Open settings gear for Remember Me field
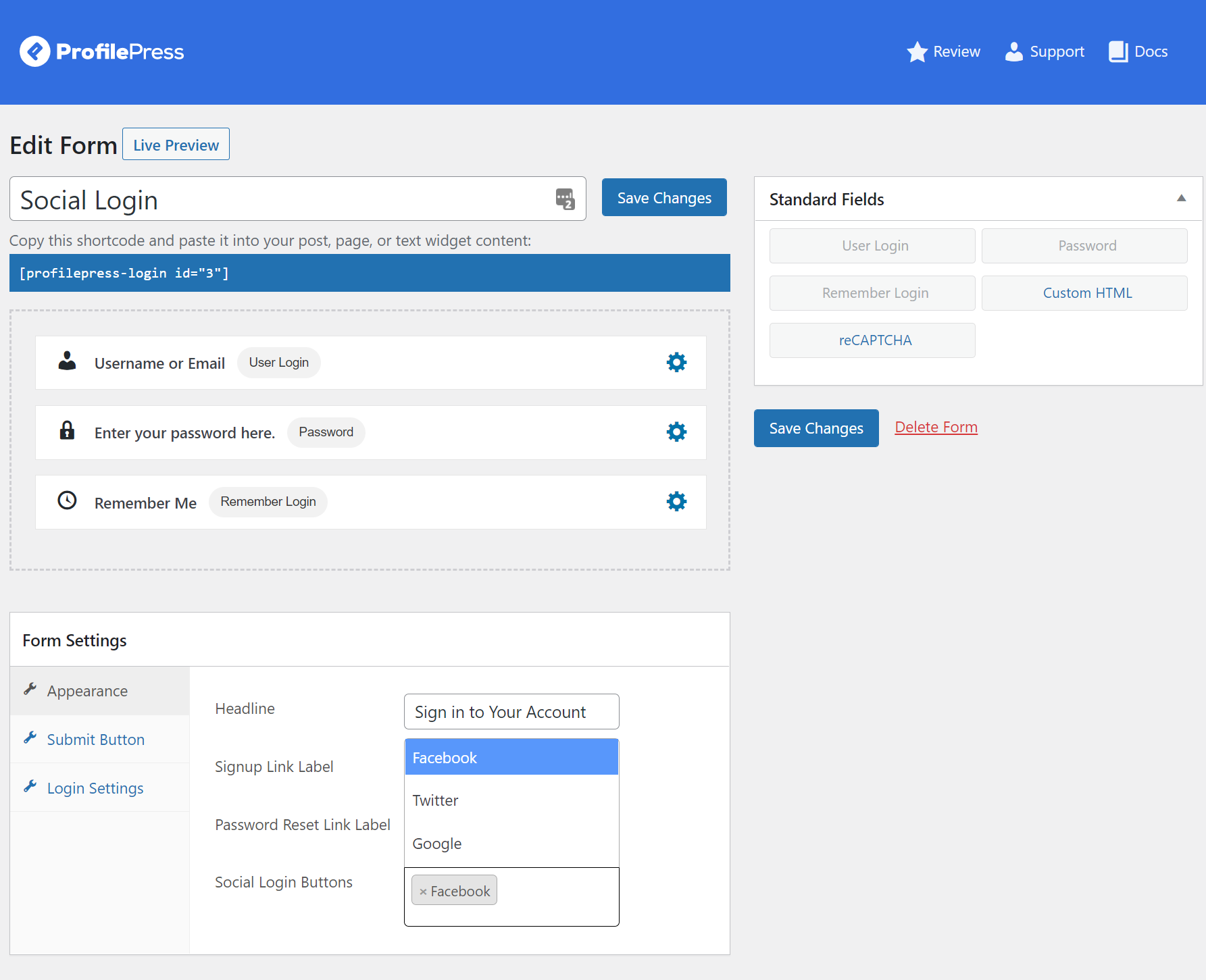The image size is (1206, 980). pos(676,502)
